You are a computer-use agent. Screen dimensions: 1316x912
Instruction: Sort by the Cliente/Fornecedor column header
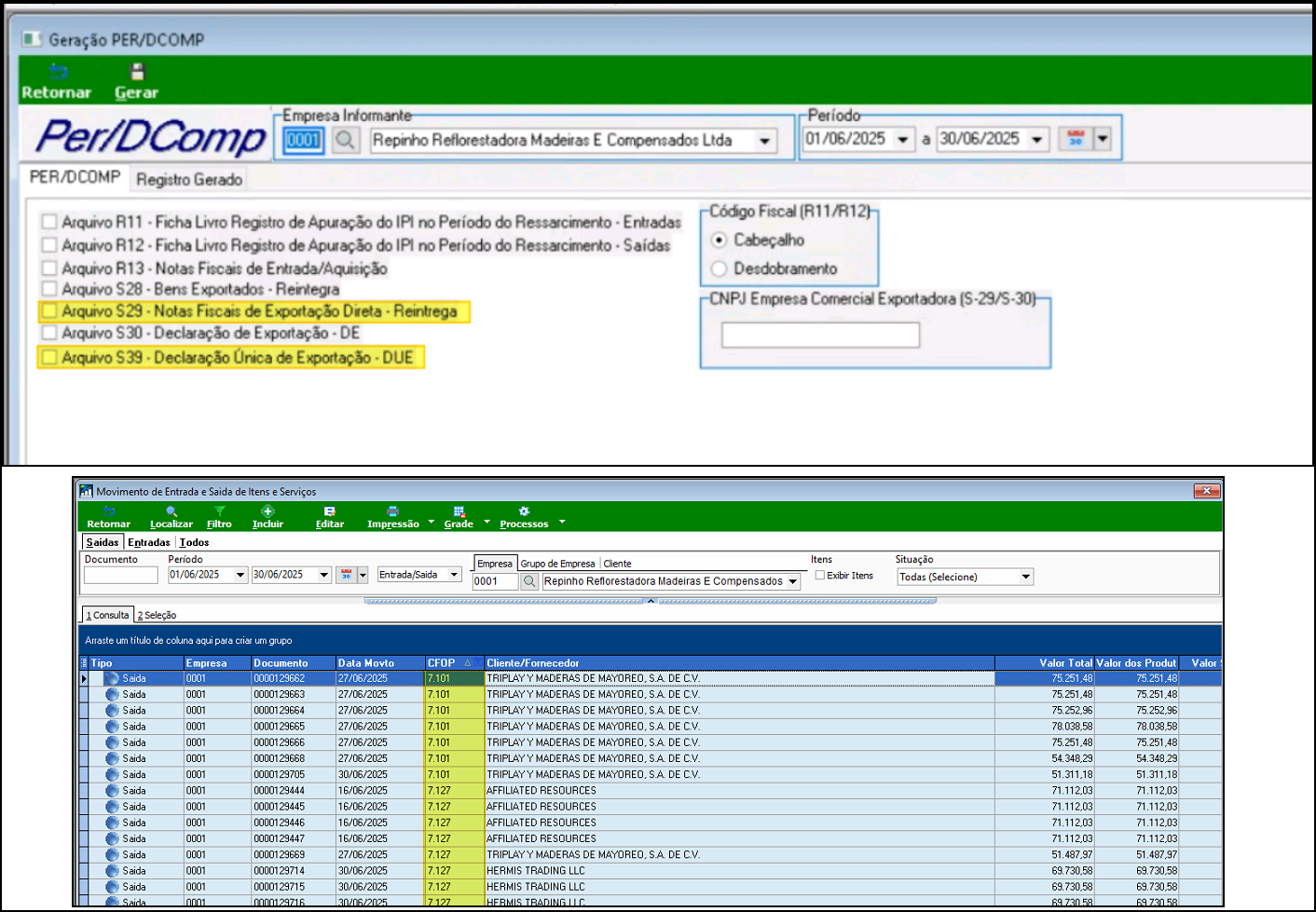[x=739, y=663]
